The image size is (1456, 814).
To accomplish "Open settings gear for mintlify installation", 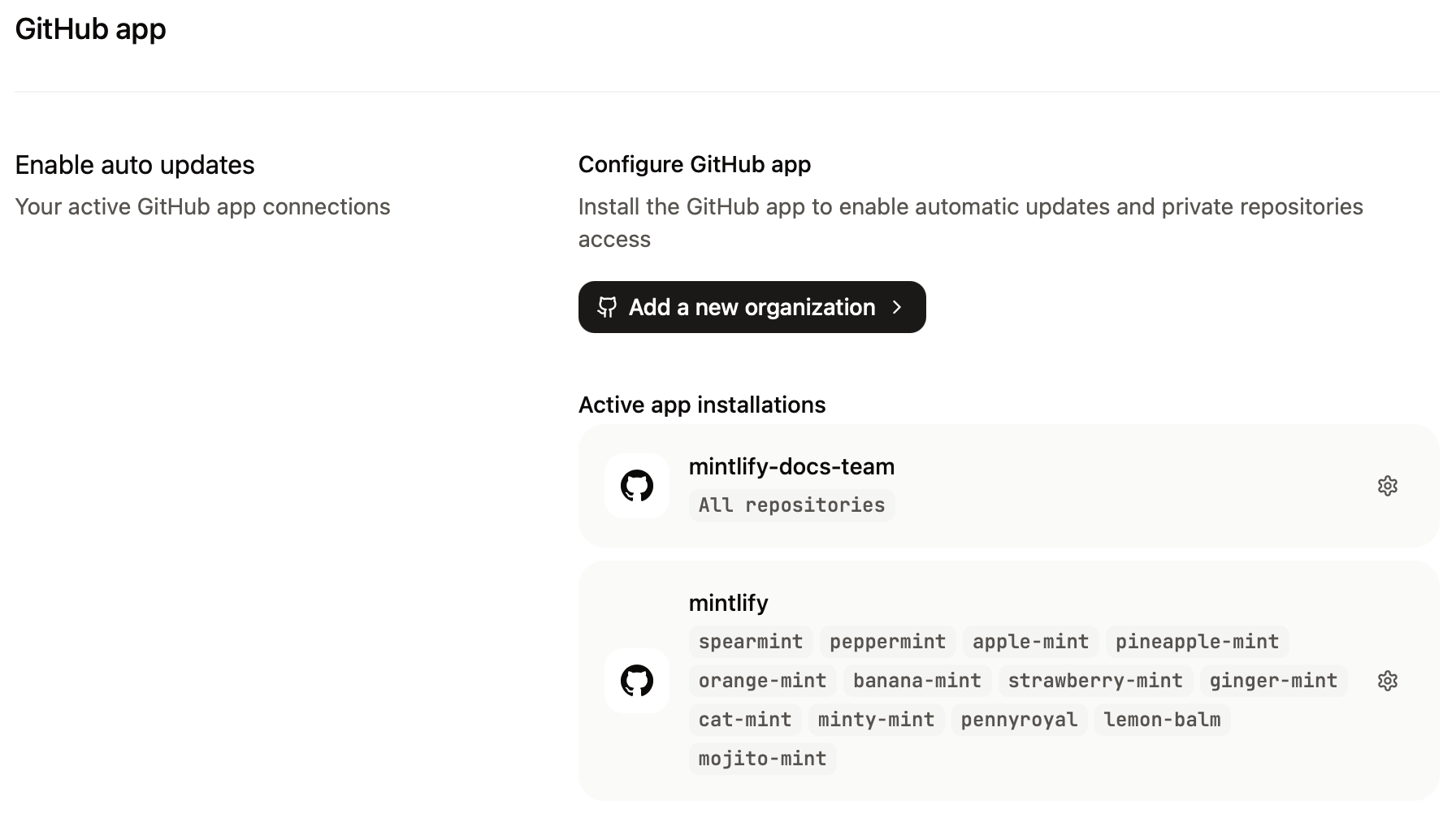I will 1388,681.
